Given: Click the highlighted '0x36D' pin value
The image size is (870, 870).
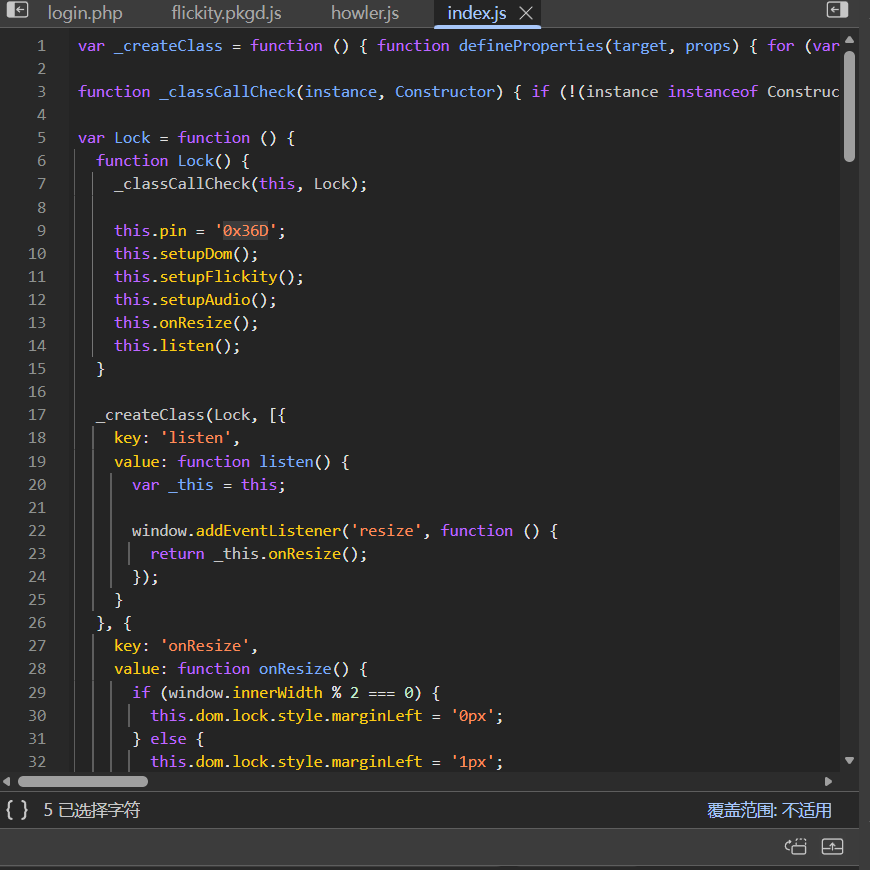Looking at the screenshot, I should (245, 230).
